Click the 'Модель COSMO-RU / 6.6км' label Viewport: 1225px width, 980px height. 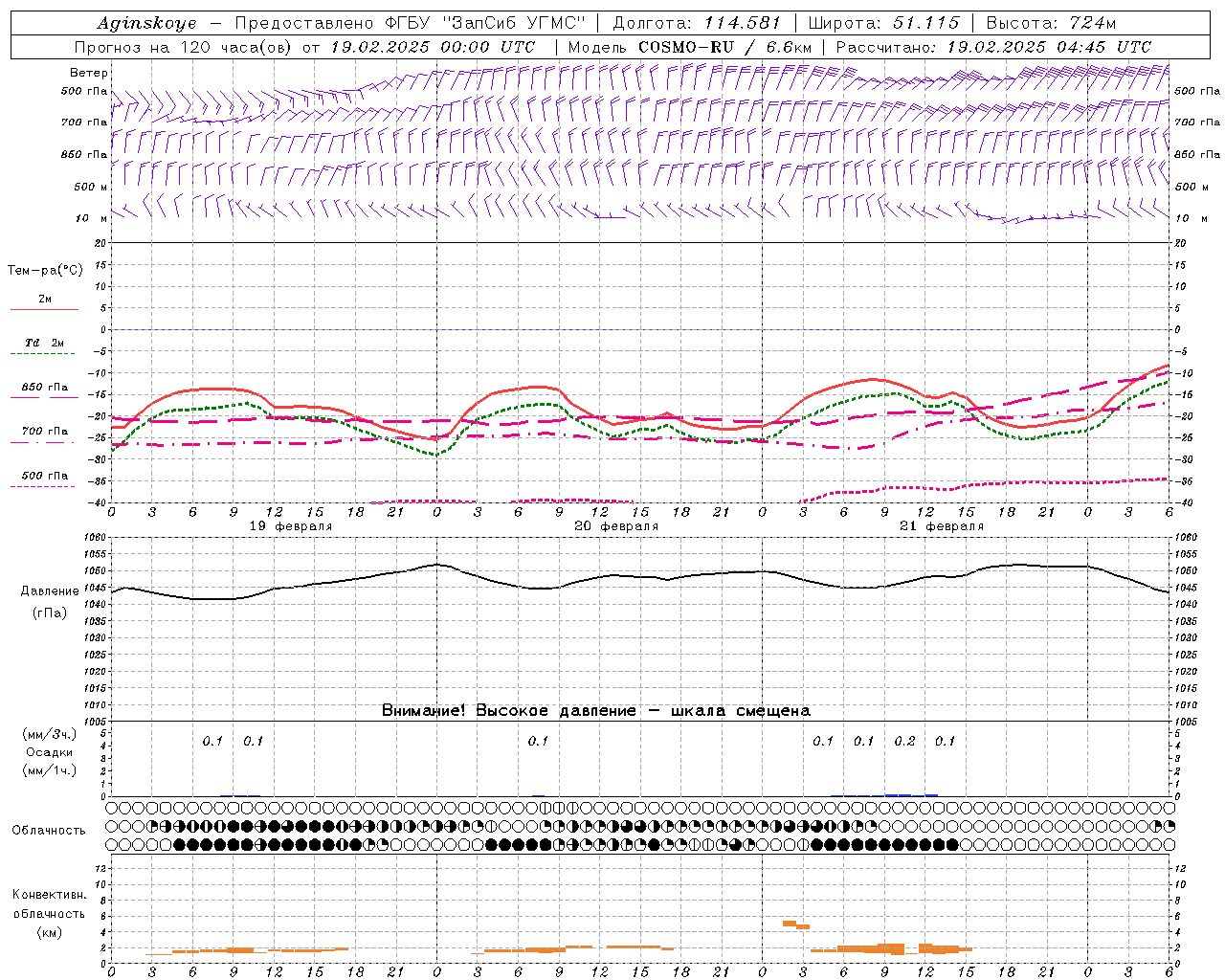(690, 47)
